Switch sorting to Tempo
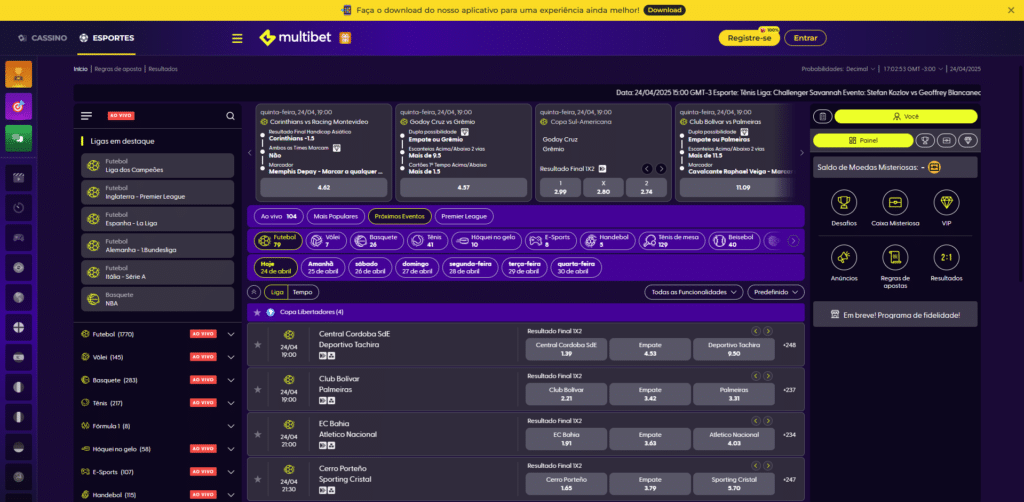The height and width of the screenshot is (502, 1024). (x=302, y=292)
